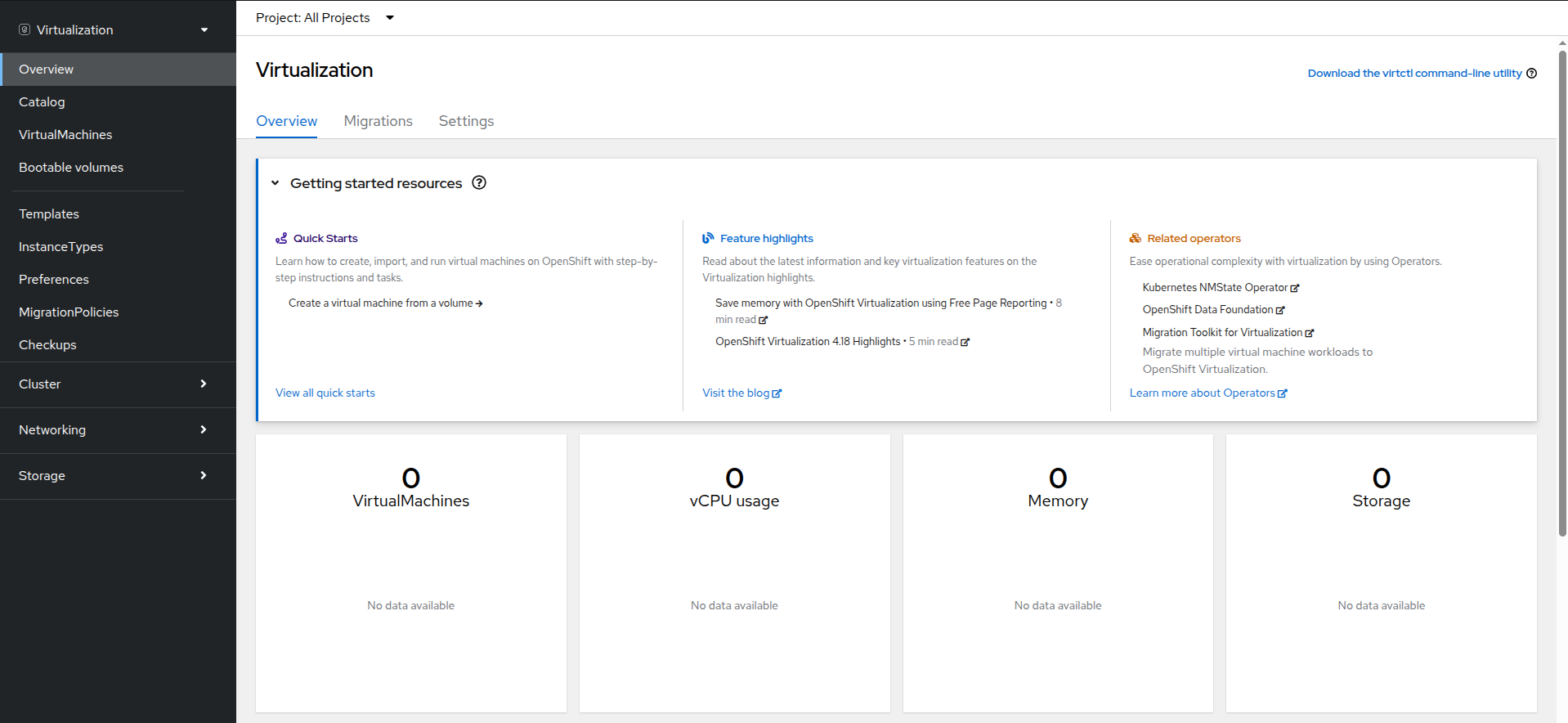Click external link icon beside Migration Toolkit for Virtualization
1568x723 pixels.
click(1309, 334)
